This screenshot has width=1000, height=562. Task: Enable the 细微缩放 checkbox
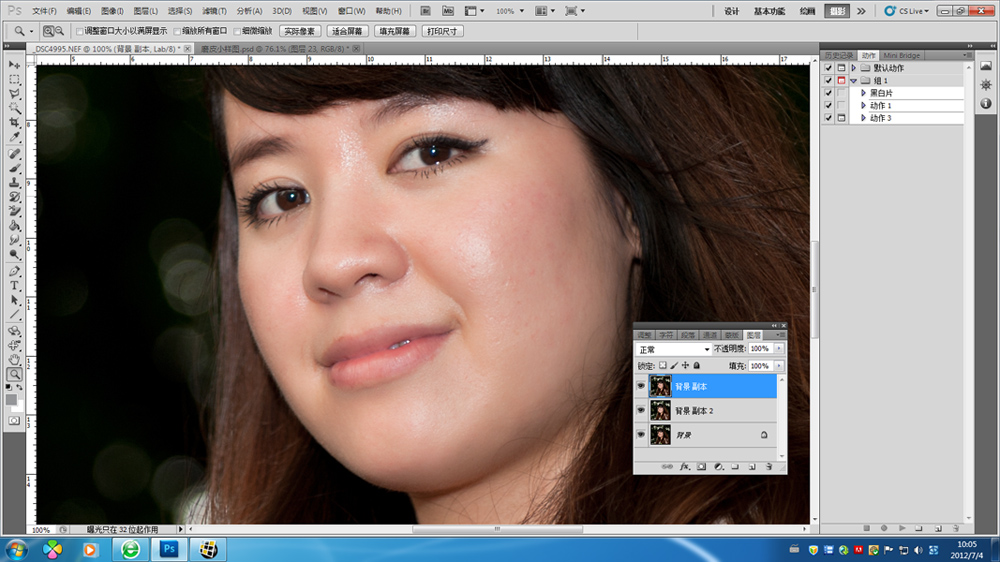(236, 31)
